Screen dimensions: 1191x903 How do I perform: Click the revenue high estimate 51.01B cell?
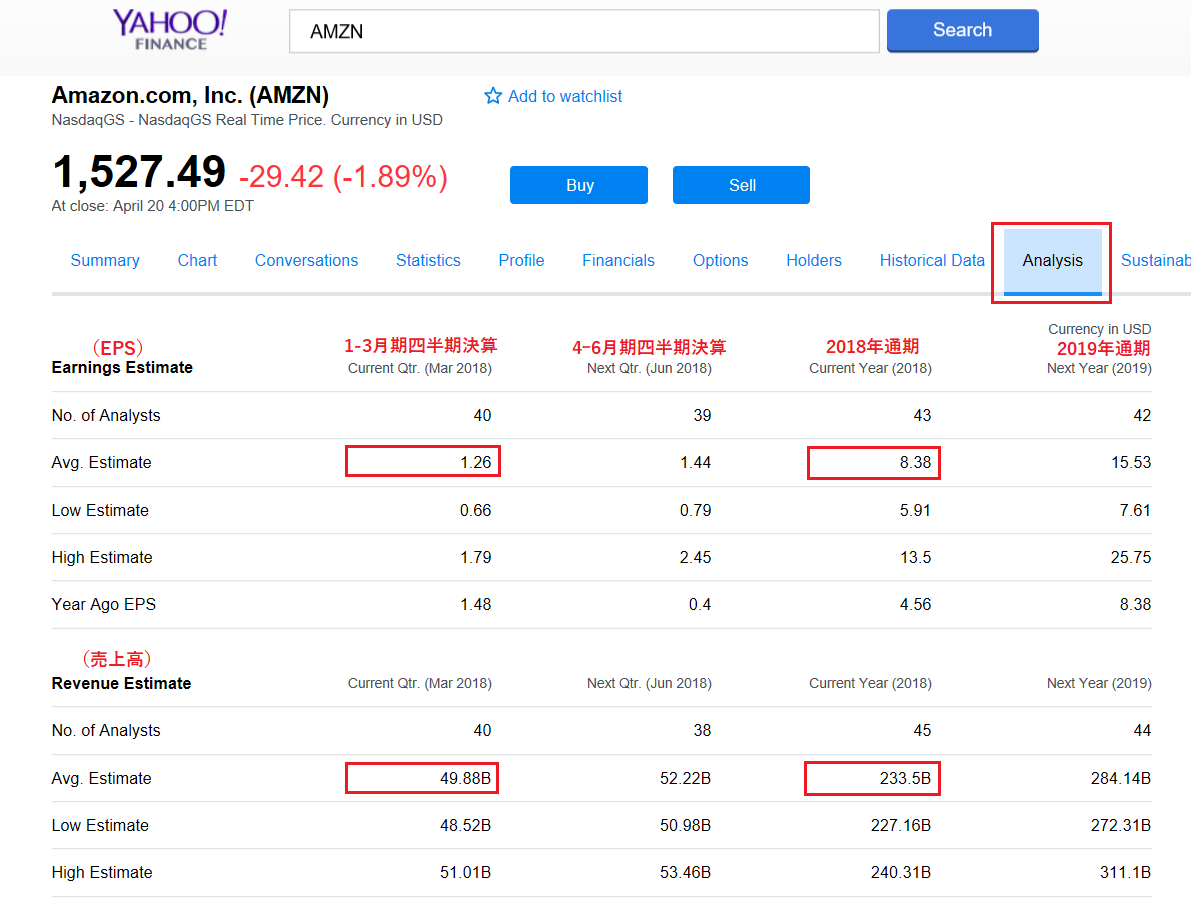(x=466, y=873)
